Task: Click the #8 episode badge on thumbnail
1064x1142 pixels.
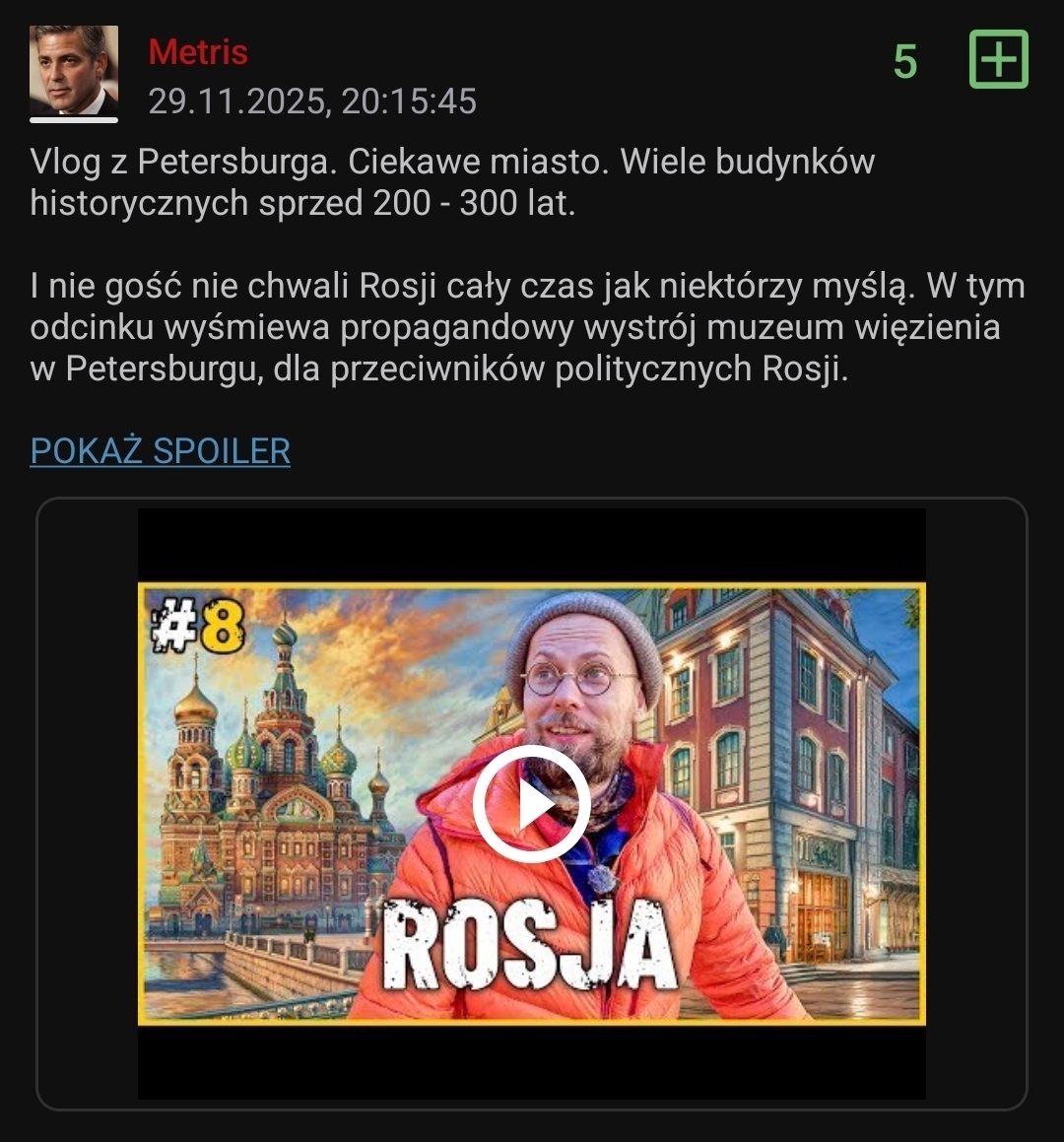Action: (198, 625)
